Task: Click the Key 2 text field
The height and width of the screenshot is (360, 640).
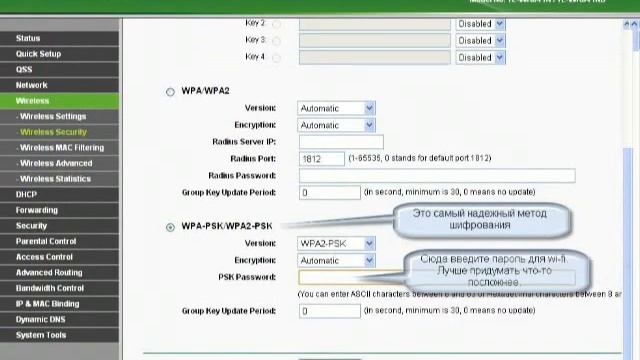Action: coord(375,24)
